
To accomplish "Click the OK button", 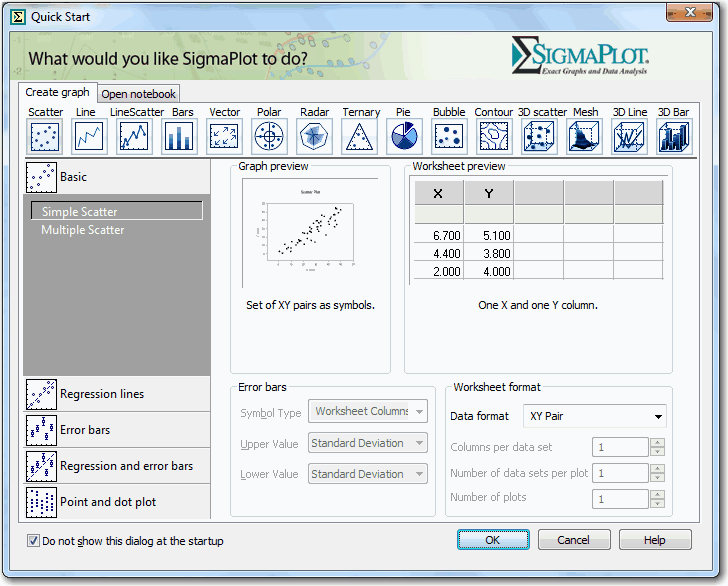I will (493, 540).
